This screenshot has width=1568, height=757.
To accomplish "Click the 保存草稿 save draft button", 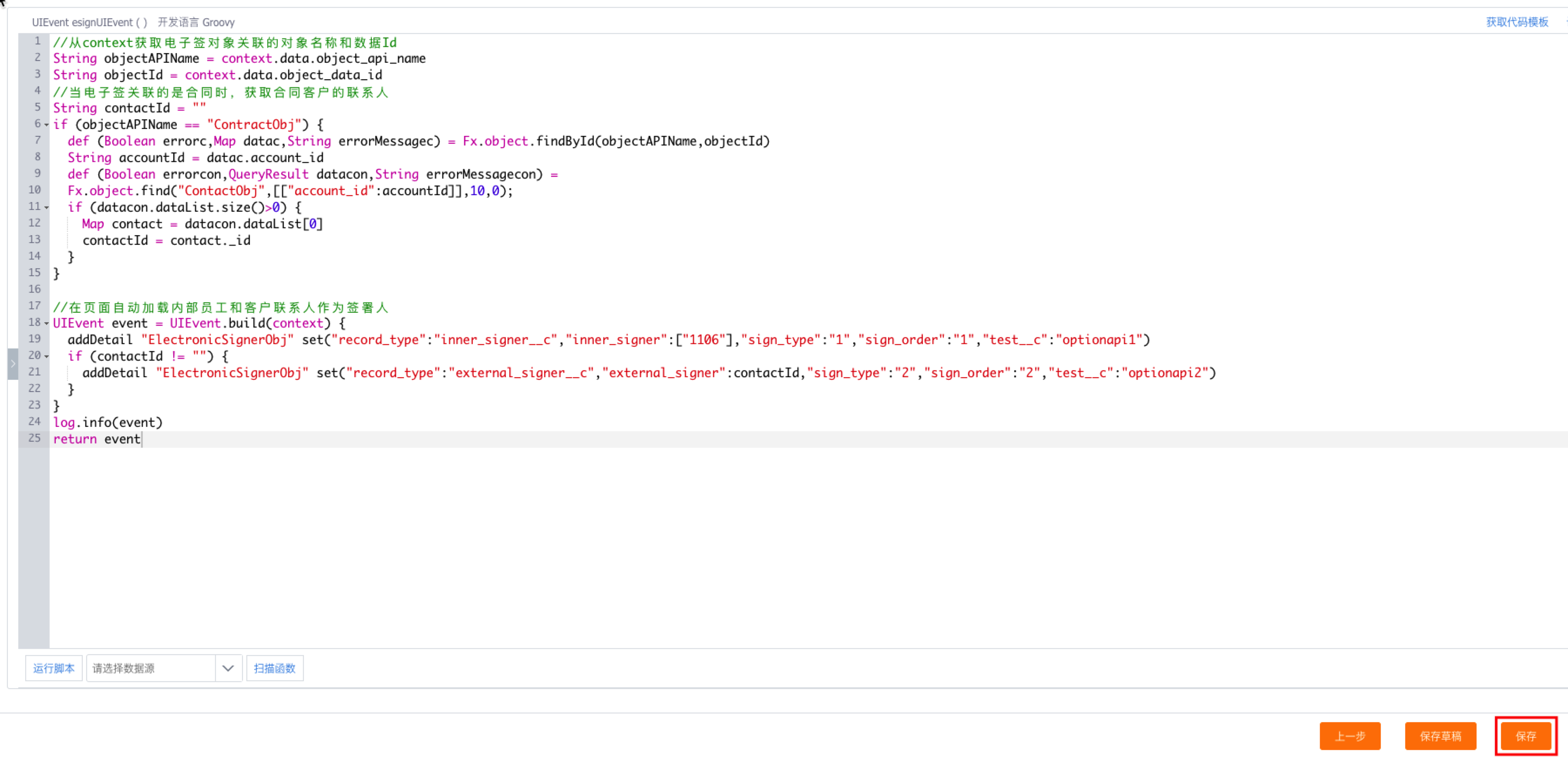I will 1440,736.
